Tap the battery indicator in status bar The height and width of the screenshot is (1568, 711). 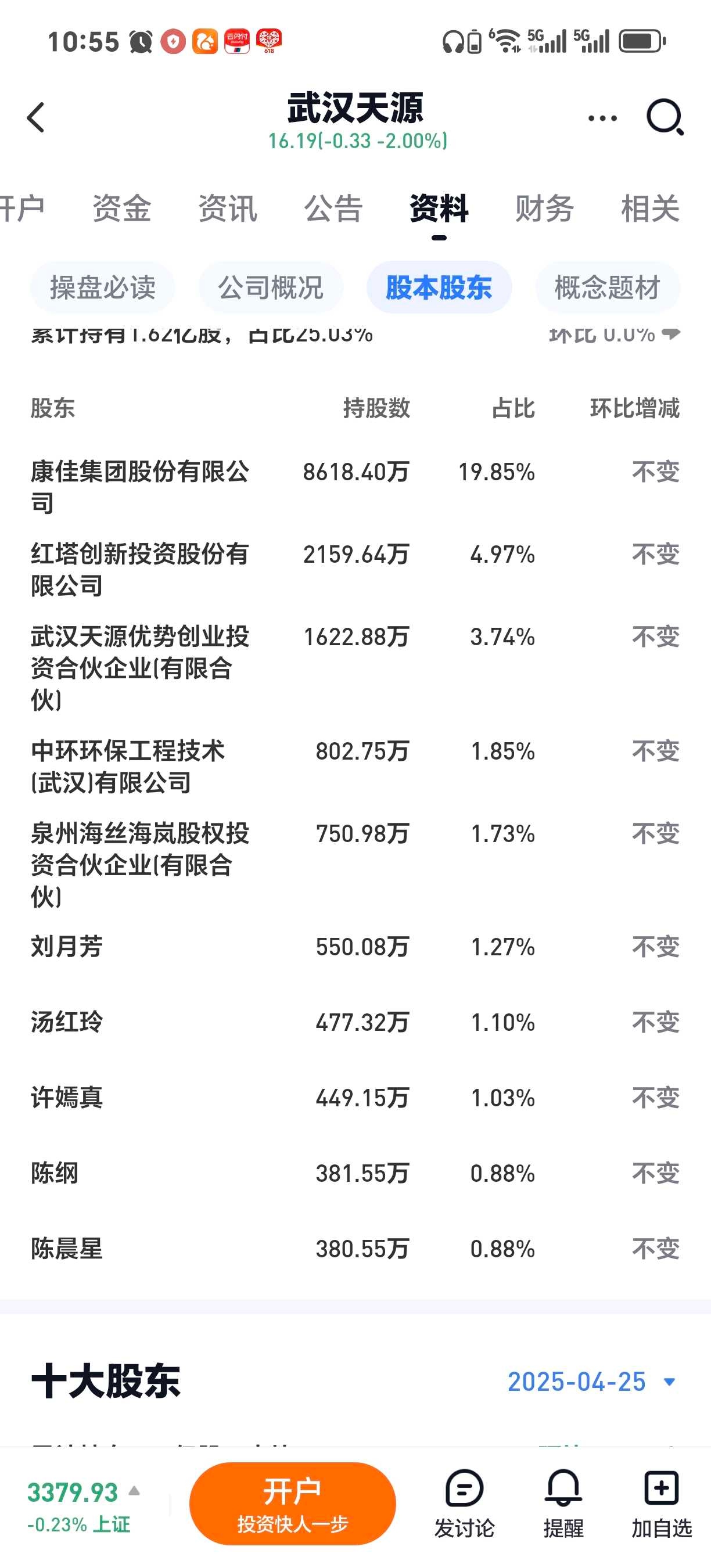pyautogui.click(x=642, y=41)
